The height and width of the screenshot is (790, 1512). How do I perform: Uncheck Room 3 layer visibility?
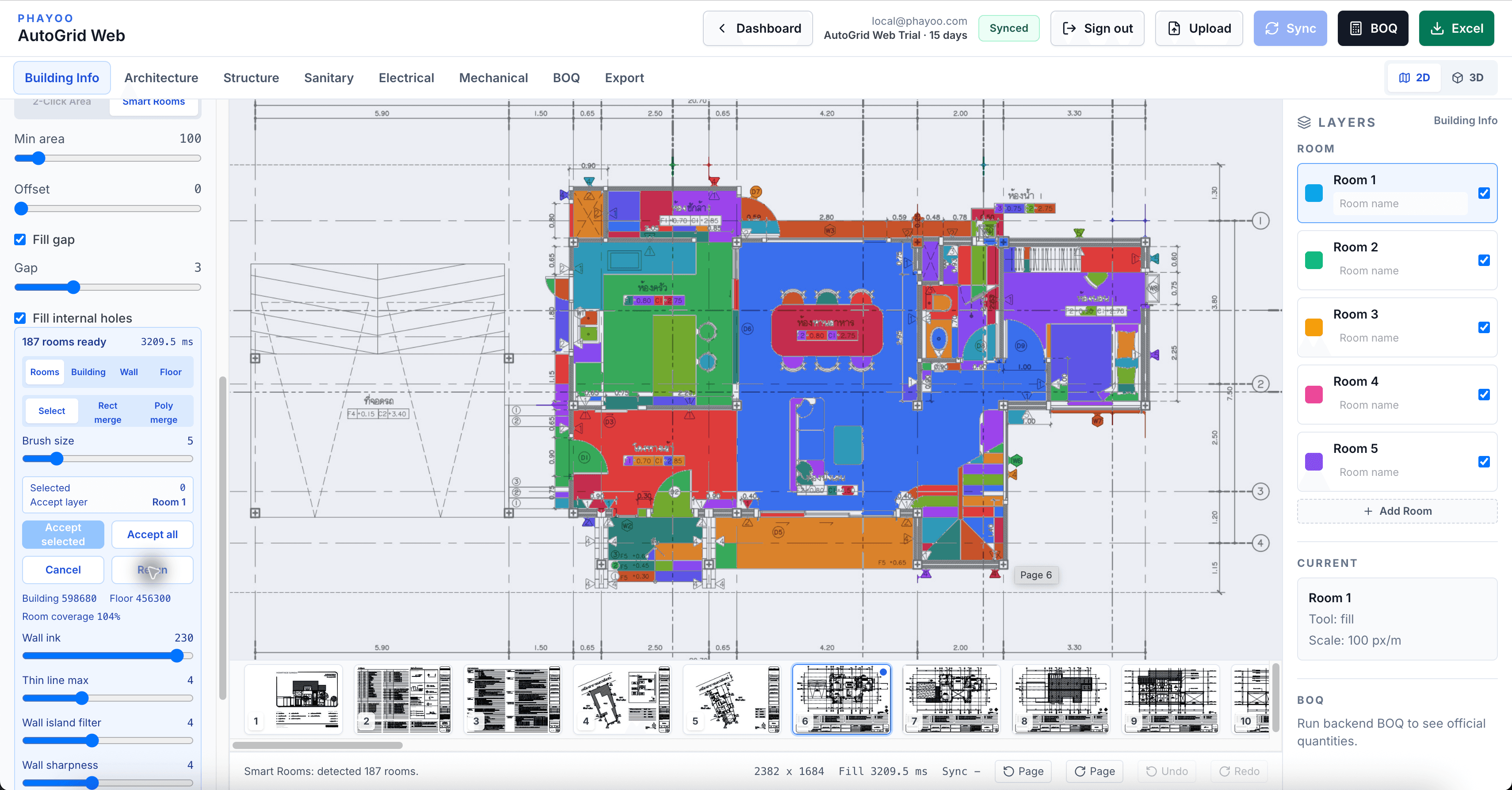pyautogui.click(x=1484, y=327)
